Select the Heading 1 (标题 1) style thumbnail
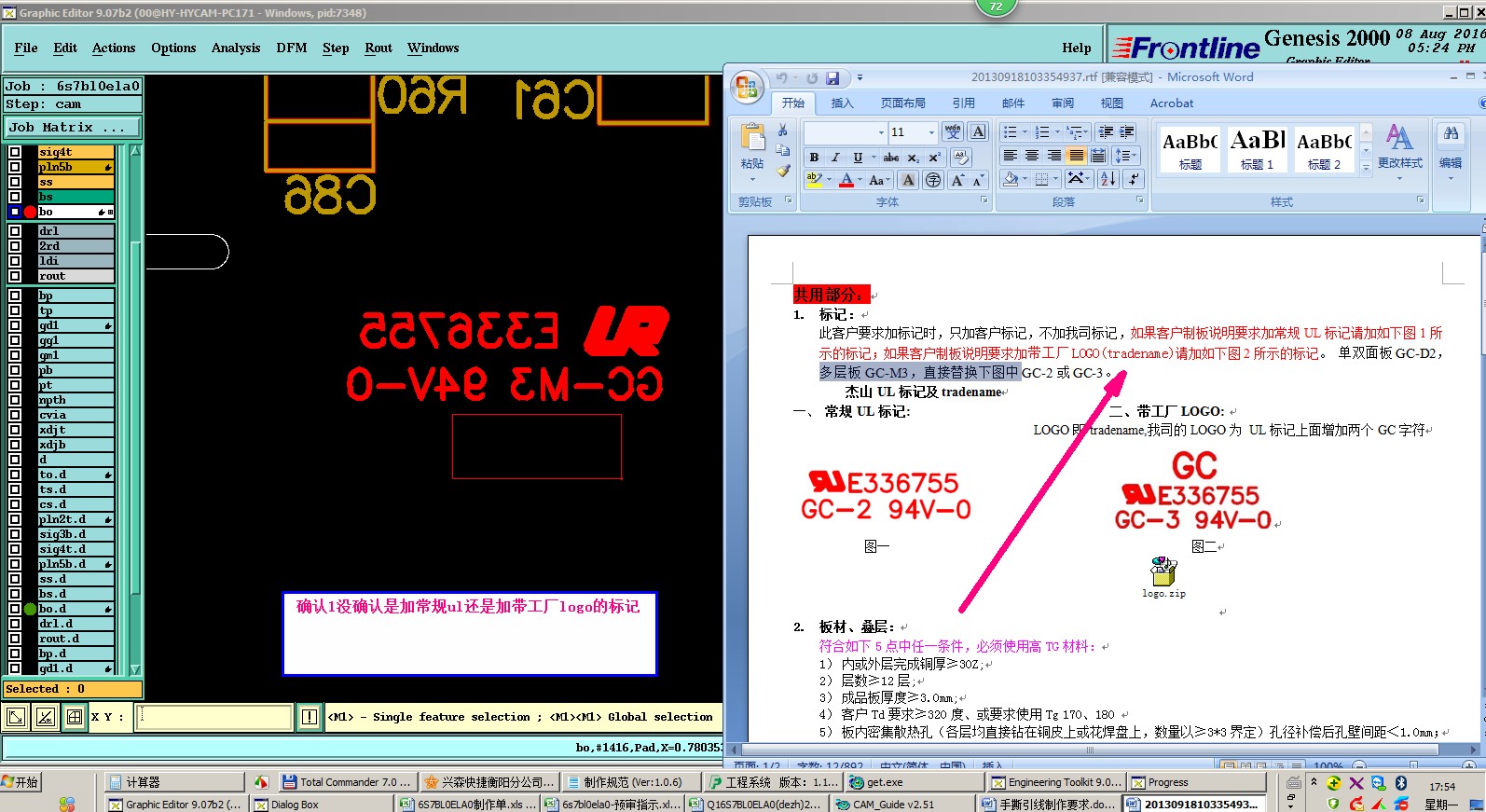1486x812 pixels. tap(1257, 149)
